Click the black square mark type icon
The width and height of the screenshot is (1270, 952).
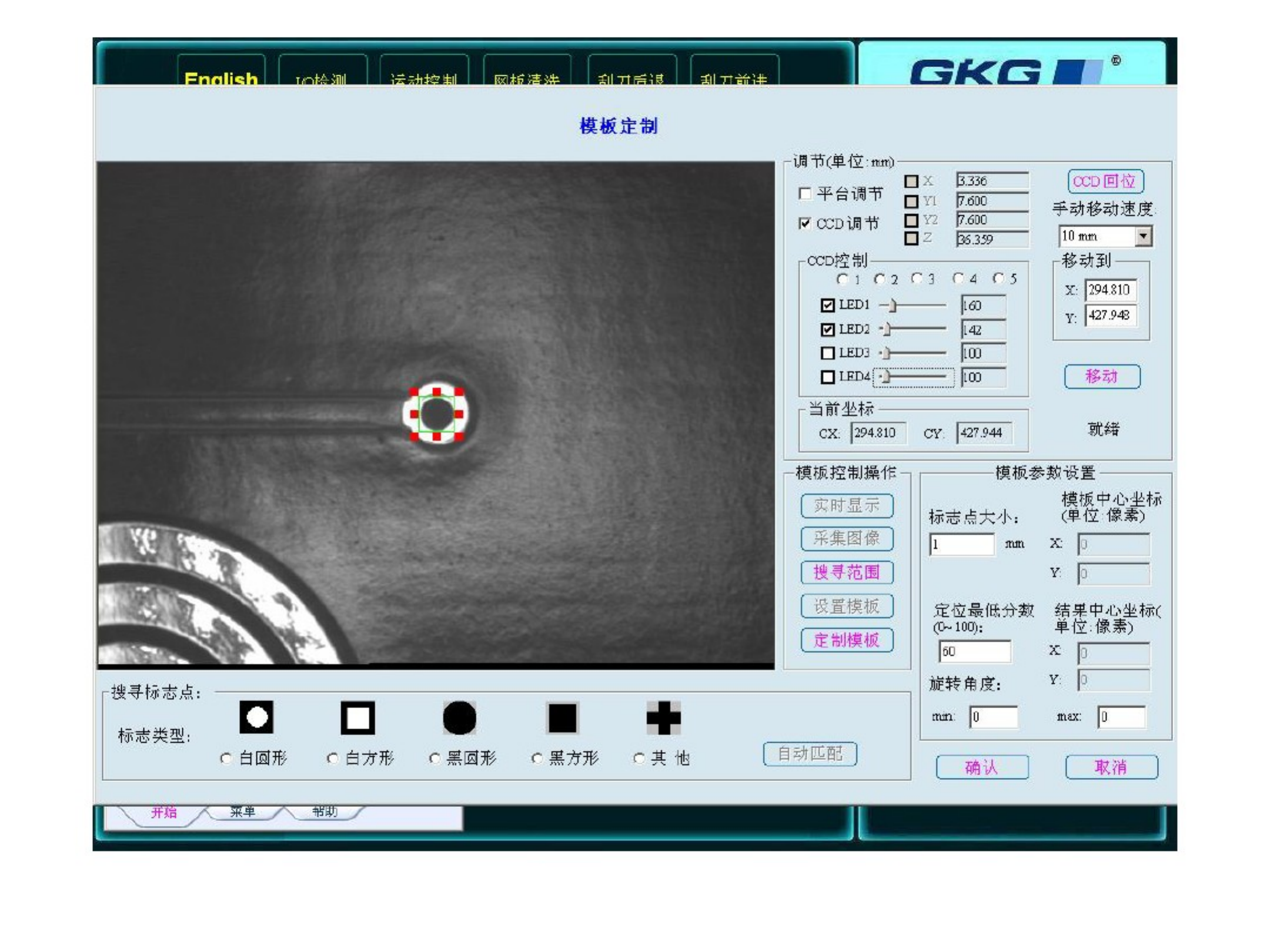click(x=562, y=717)
